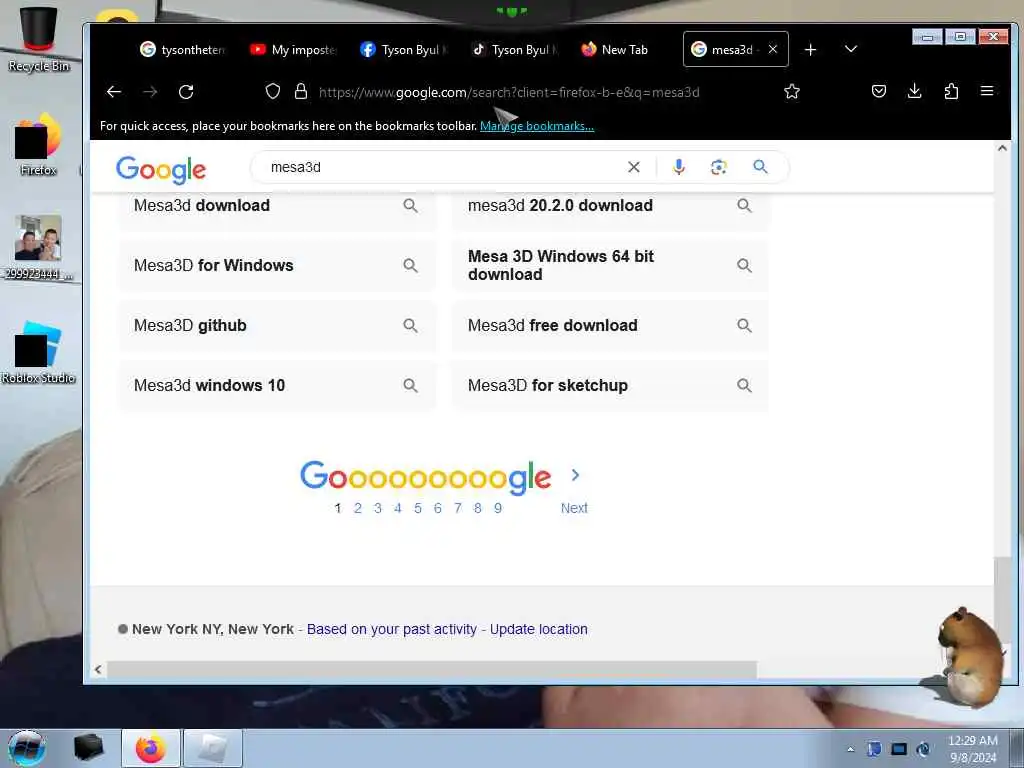Open related search Mesa3d free download
The height and width of the screenshot is (768, 1024).
611,325
